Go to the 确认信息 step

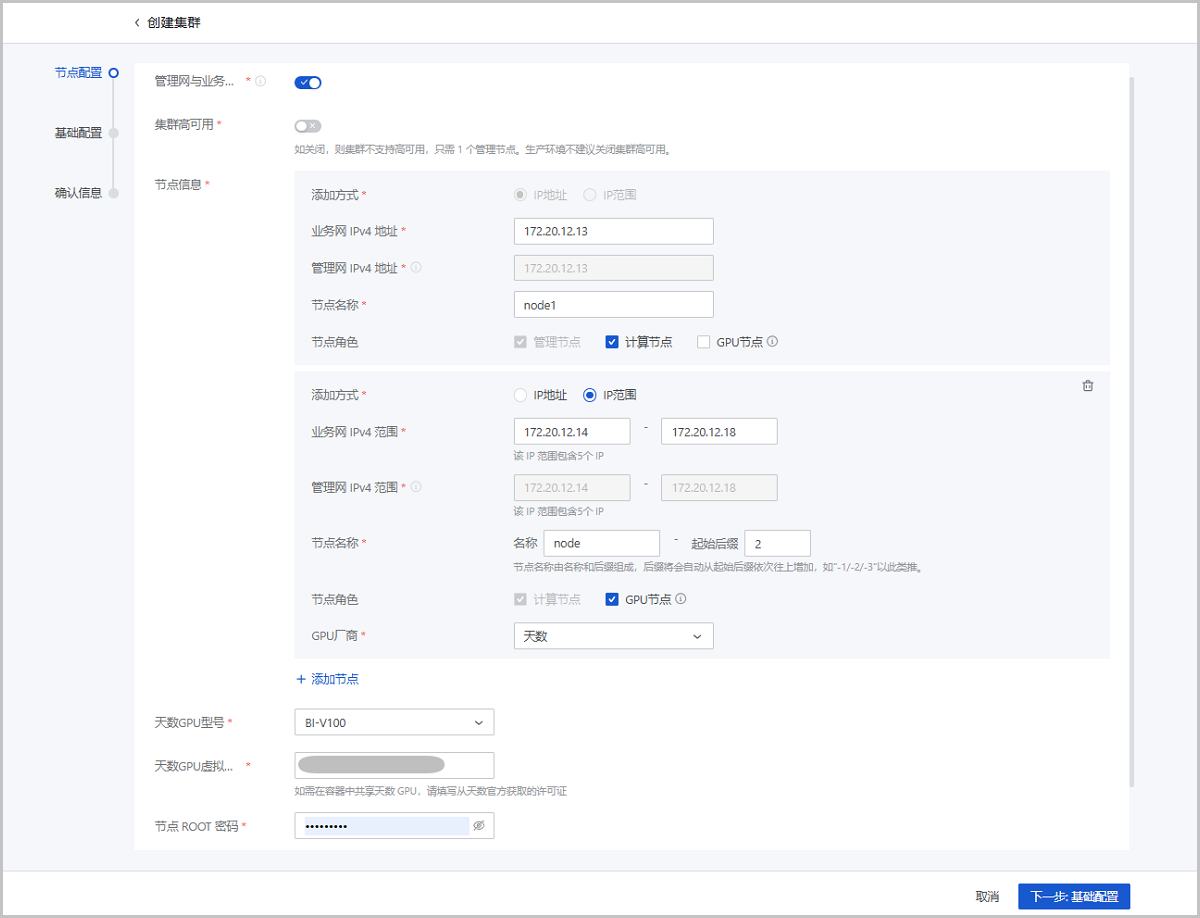(78, 193)
